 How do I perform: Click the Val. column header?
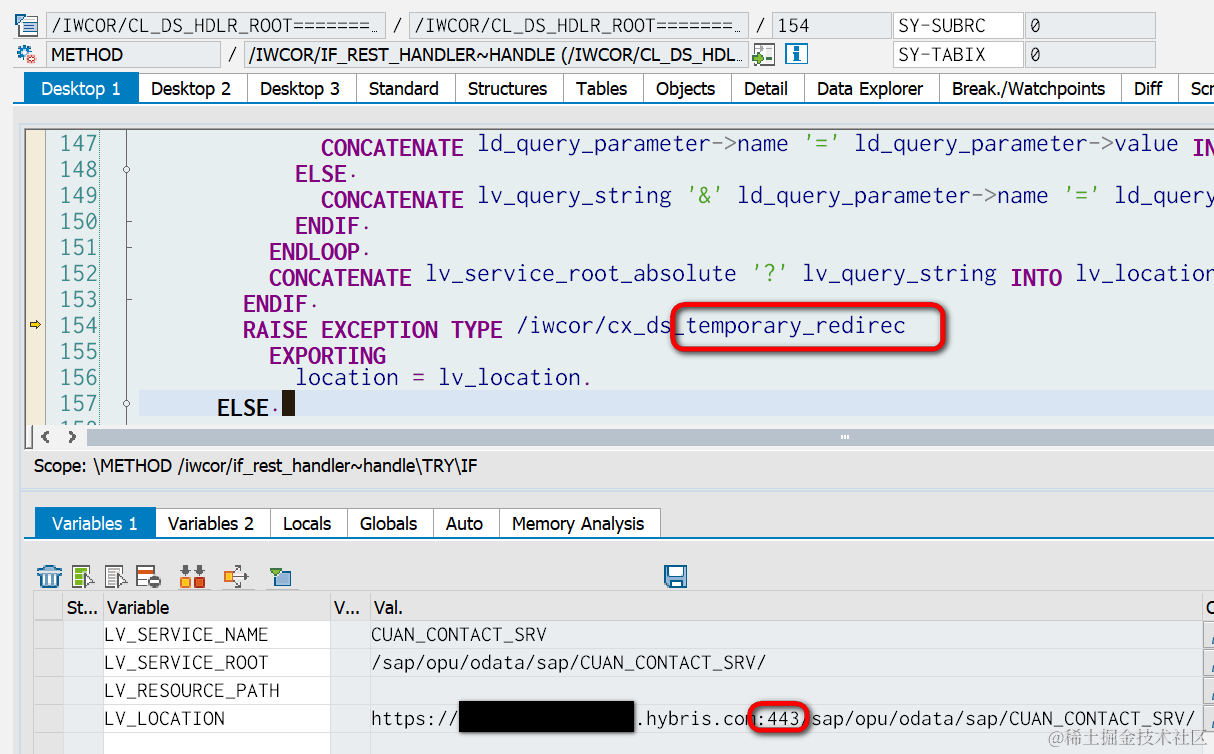point(786,607)
